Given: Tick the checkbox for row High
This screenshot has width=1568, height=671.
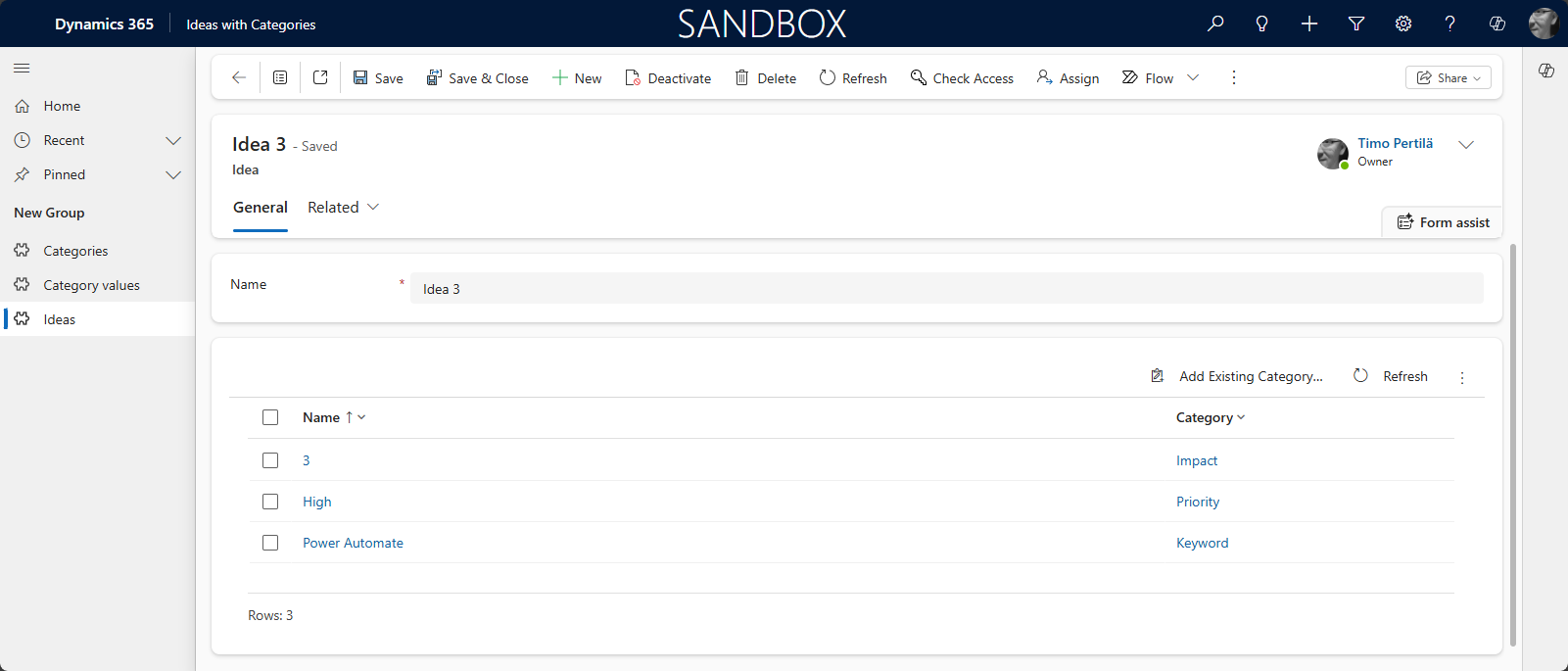Looking at the screenshot, I should point(270,502).
